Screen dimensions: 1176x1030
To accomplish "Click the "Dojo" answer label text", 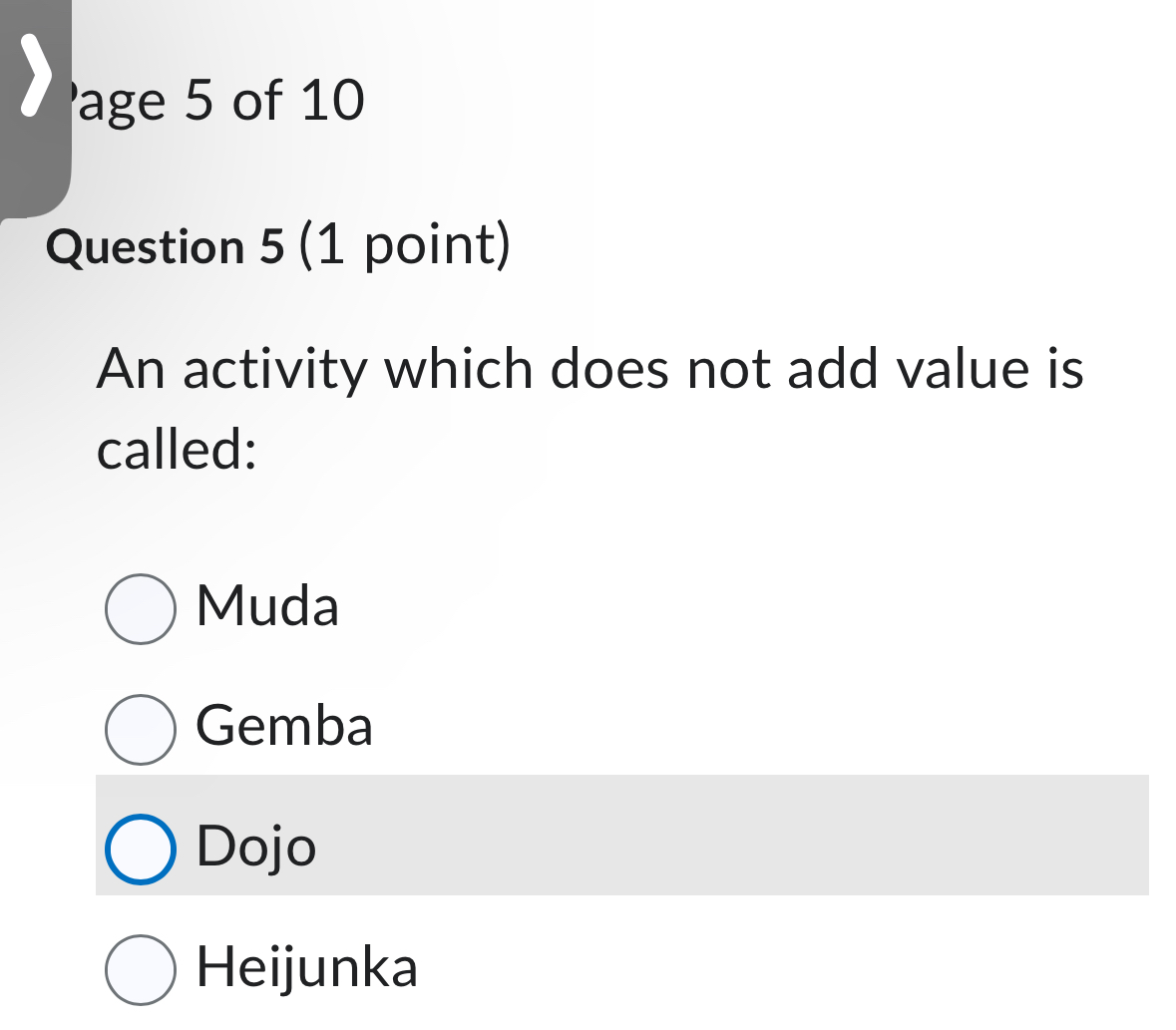I will click(x=256, y=848).
